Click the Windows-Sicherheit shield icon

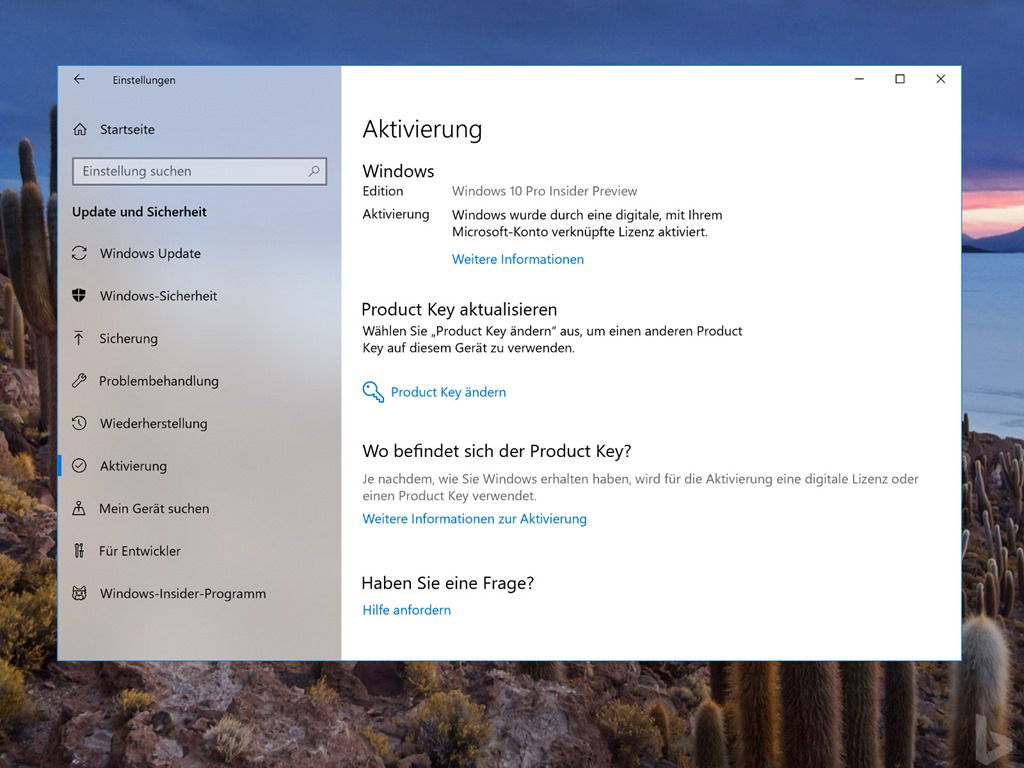coord(79,296)
